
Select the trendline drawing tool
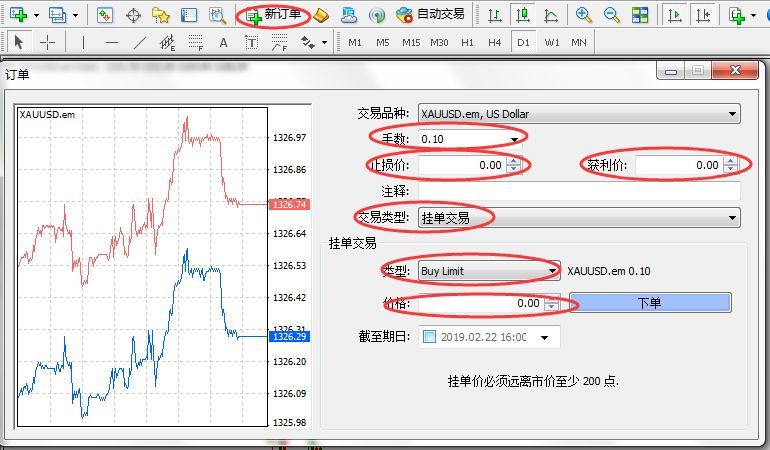point(140,43)
